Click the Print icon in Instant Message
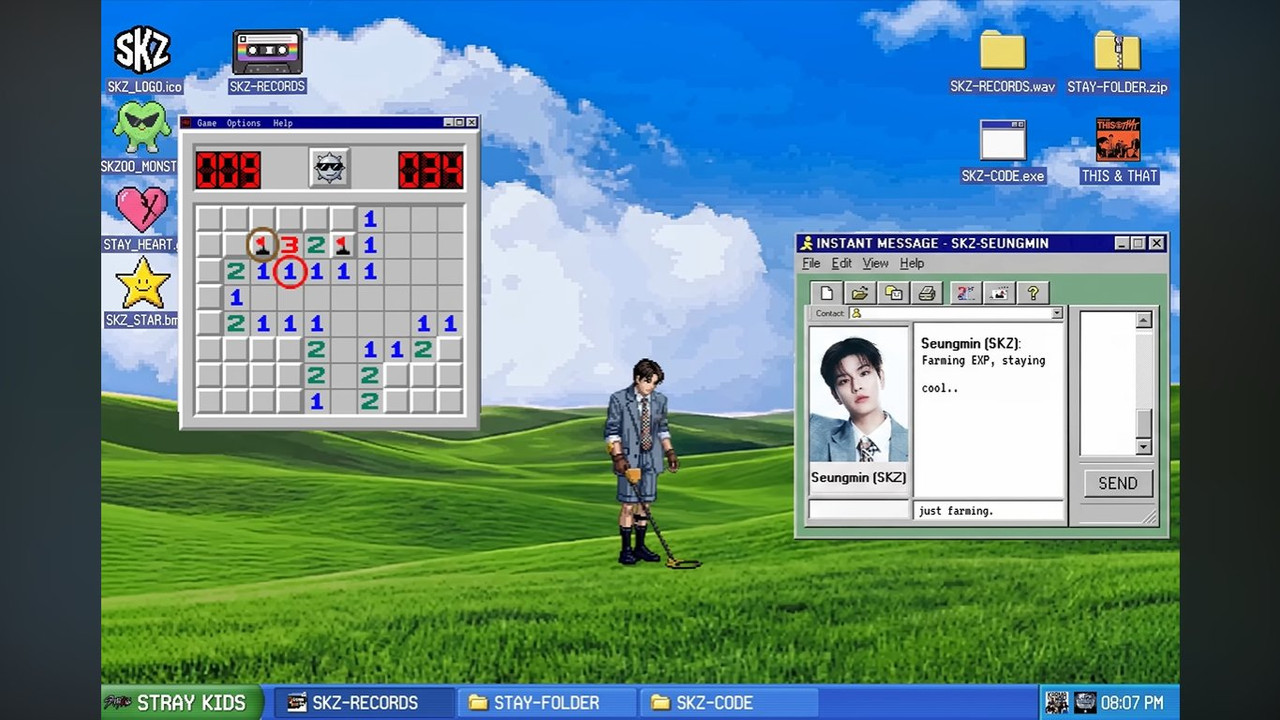The width and height of the screenshot is (1280, 720). click(x=927, y=293)
